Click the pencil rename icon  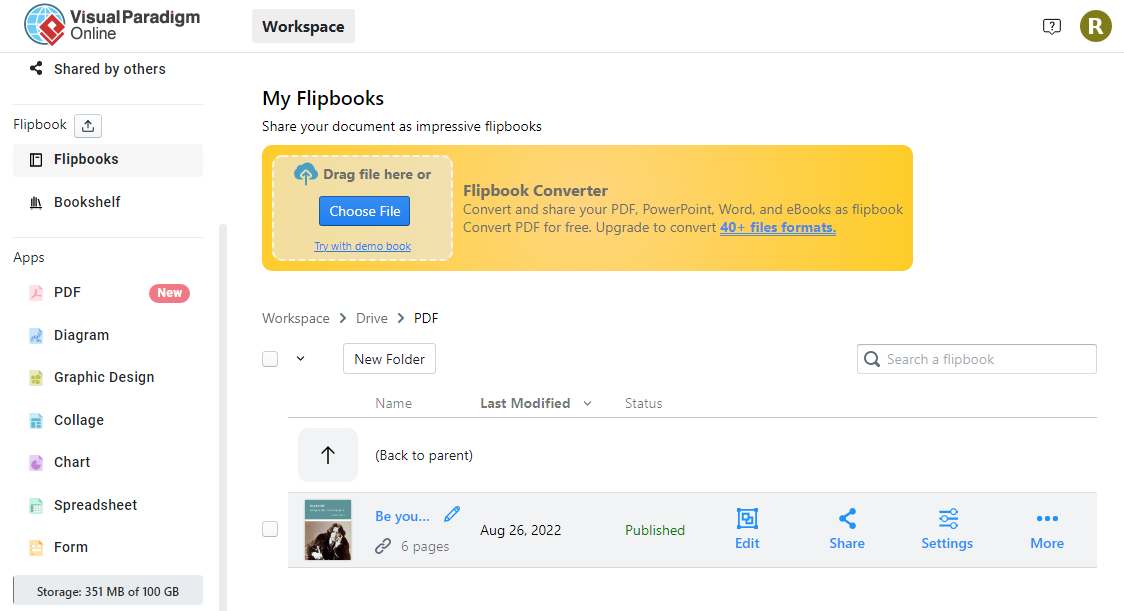pos(452,514)
